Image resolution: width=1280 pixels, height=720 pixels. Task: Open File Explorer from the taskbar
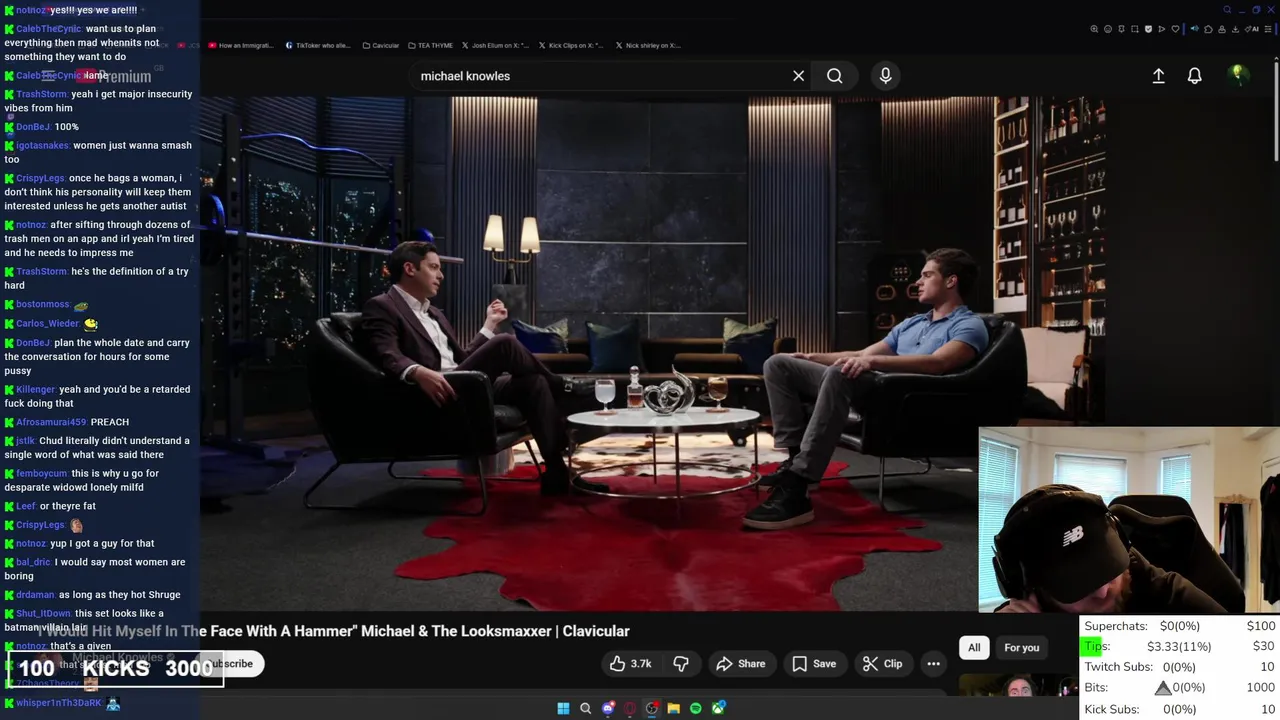[674, 709]
